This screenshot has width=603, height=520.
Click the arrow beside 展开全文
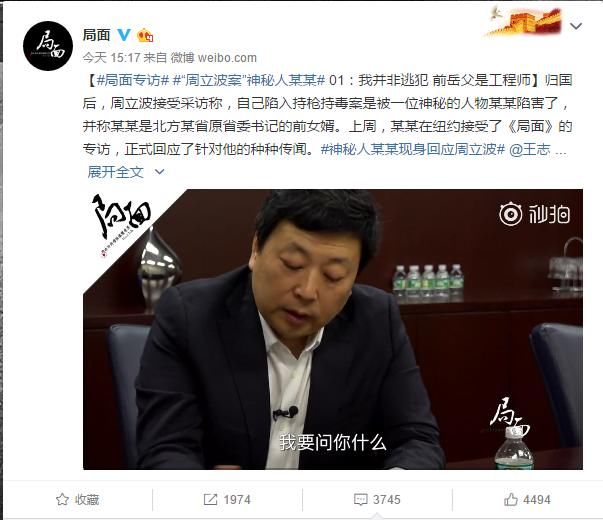(x=159, y=172)
